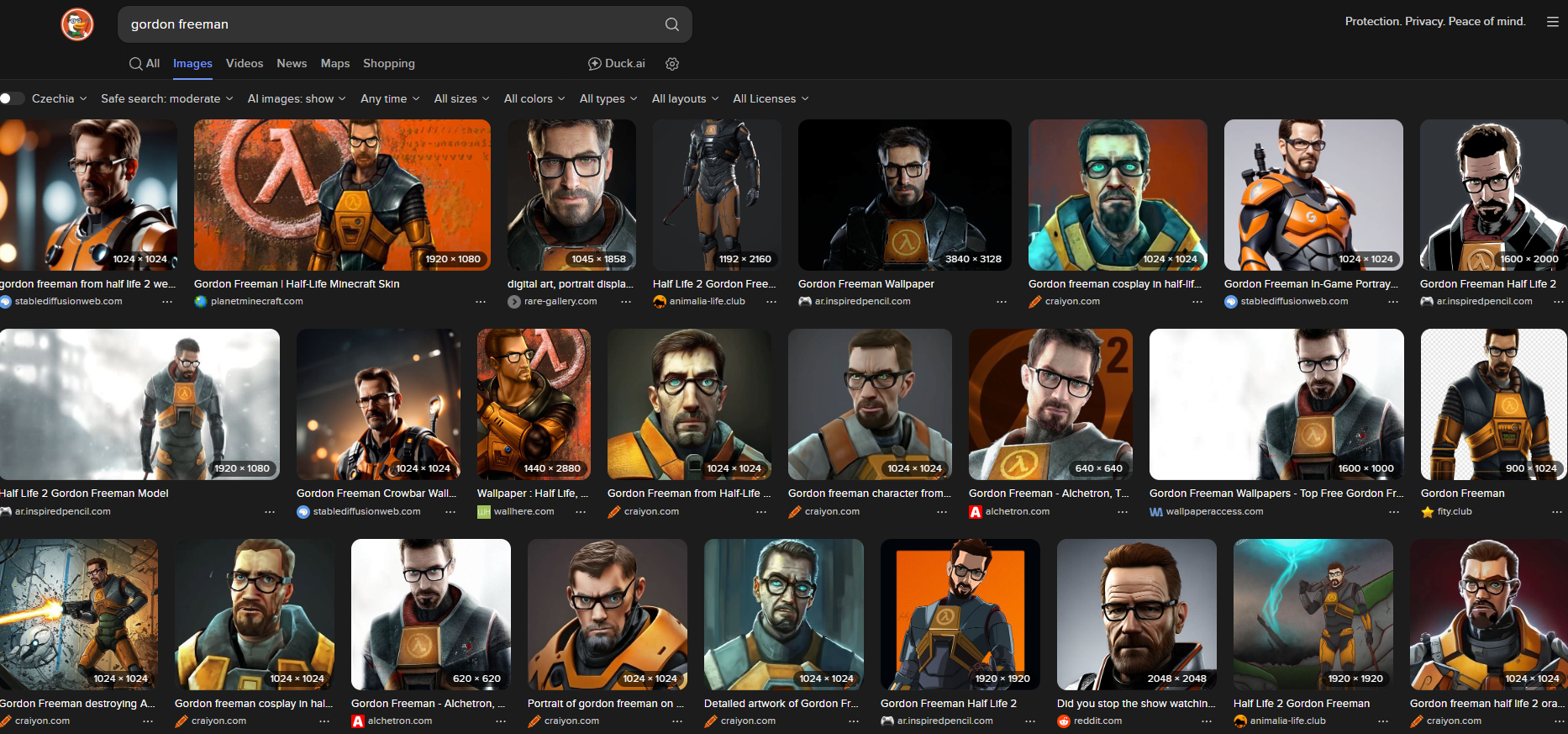Viewport: 1568px width, 734px height.
Task: Switch to the Shopping tab
Action: [389, 64]
